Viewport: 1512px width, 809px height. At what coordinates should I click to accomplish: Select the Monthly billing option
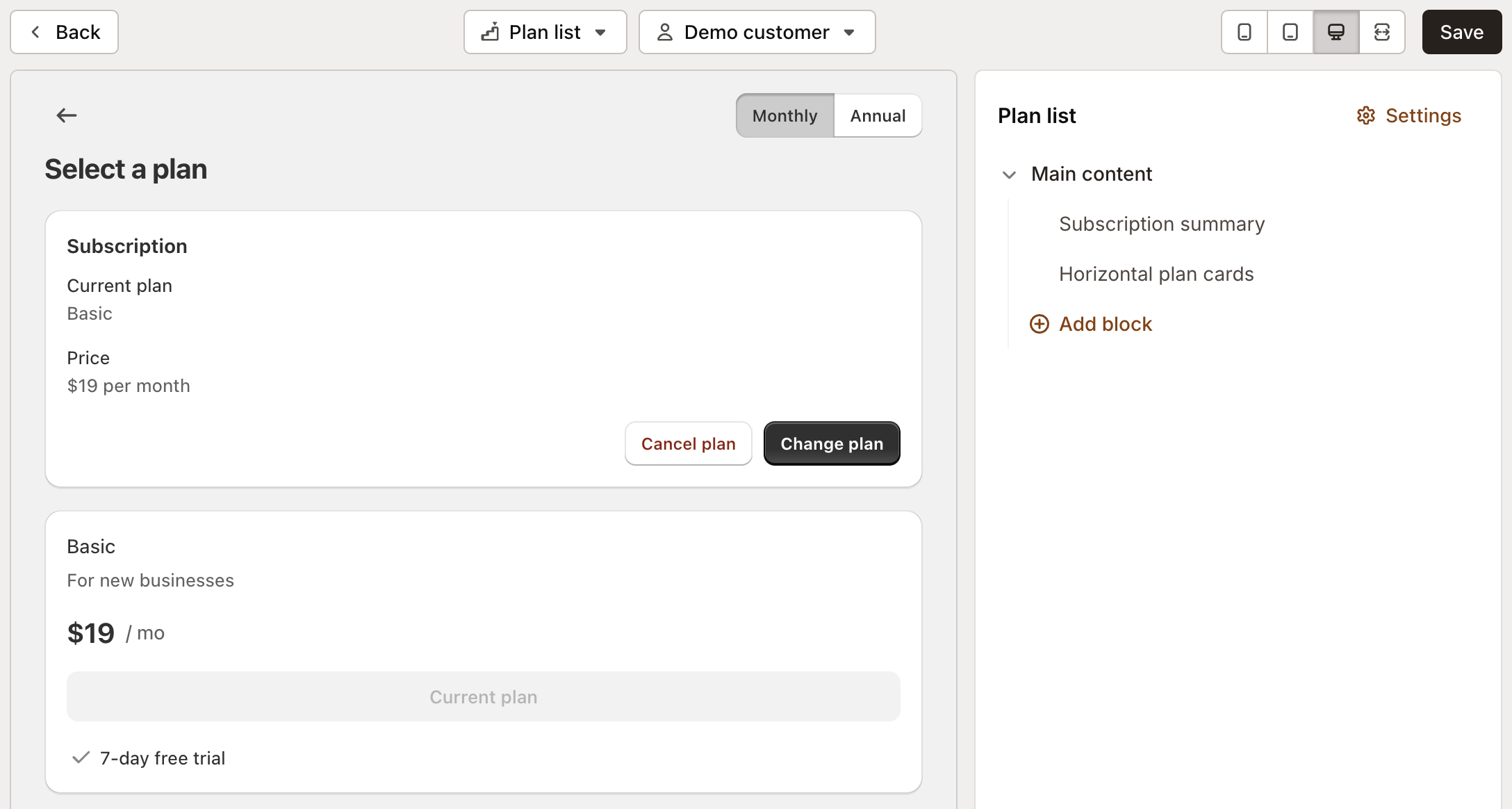784,115
